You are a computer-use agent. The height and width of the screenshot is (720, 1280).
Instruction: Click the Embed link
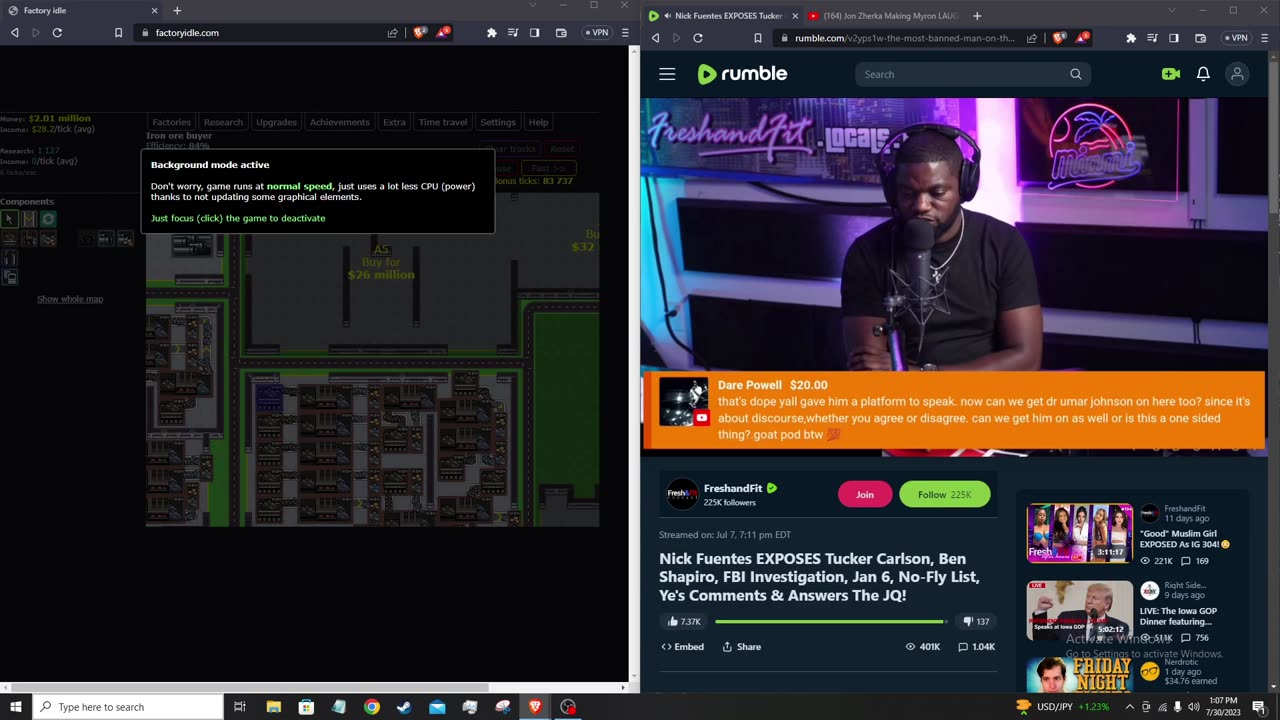pyautogui.click(x=683, y=647)
